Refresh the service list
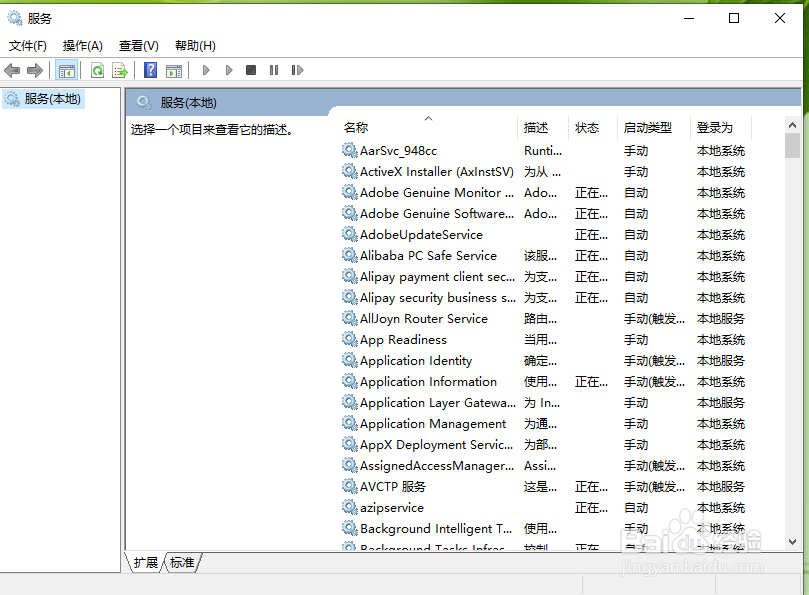Screen dimensions: 809x595 click(x=97, y=70)
